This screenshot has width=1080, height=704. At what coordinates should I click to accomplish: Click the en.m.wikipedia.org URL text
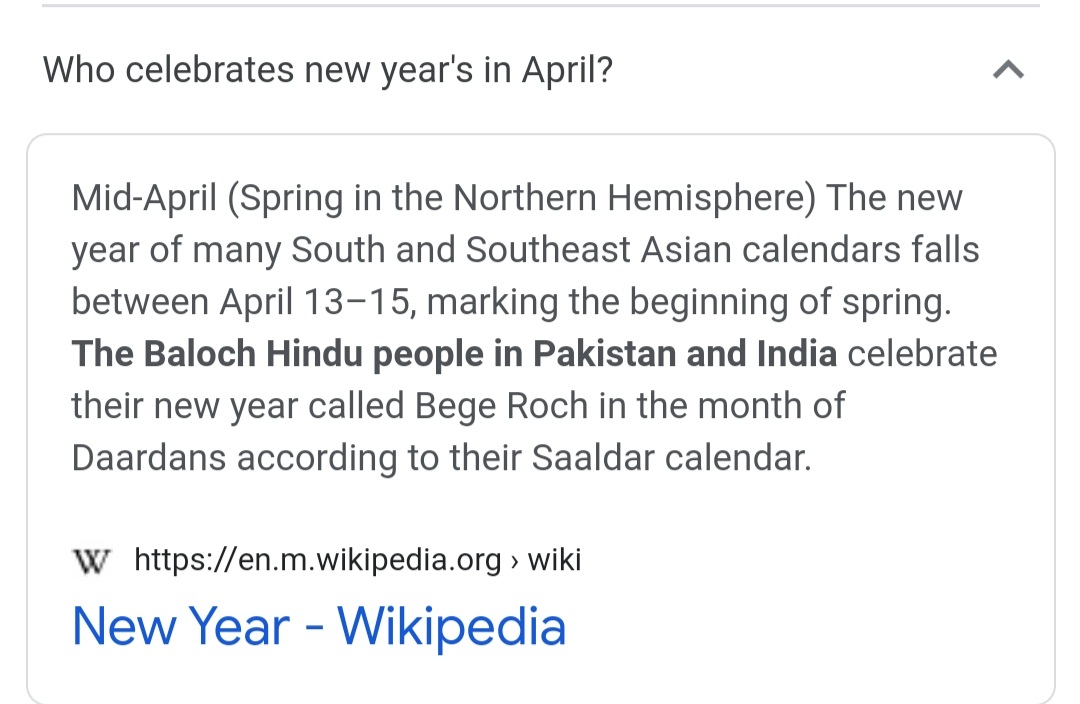[x=317, y=560]
